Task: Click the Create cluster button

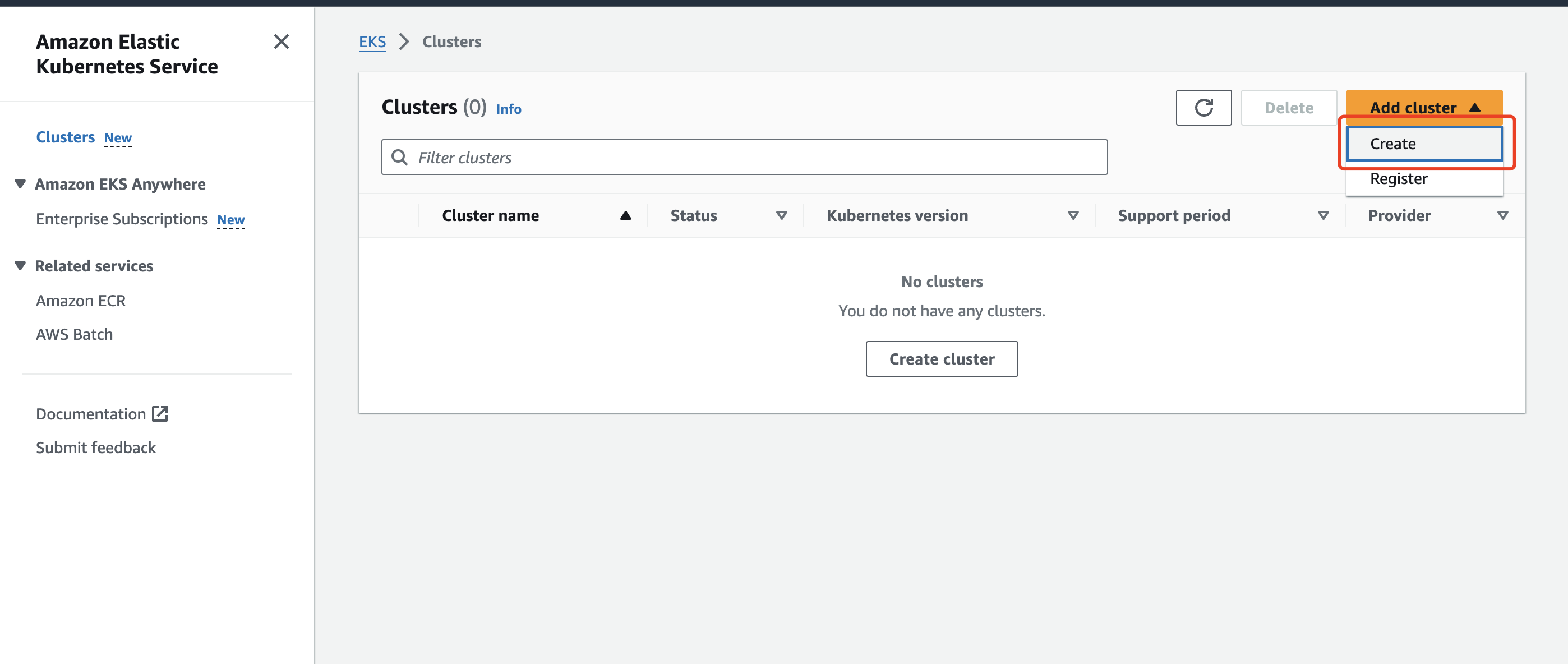Action: click(x=942, y=359)
